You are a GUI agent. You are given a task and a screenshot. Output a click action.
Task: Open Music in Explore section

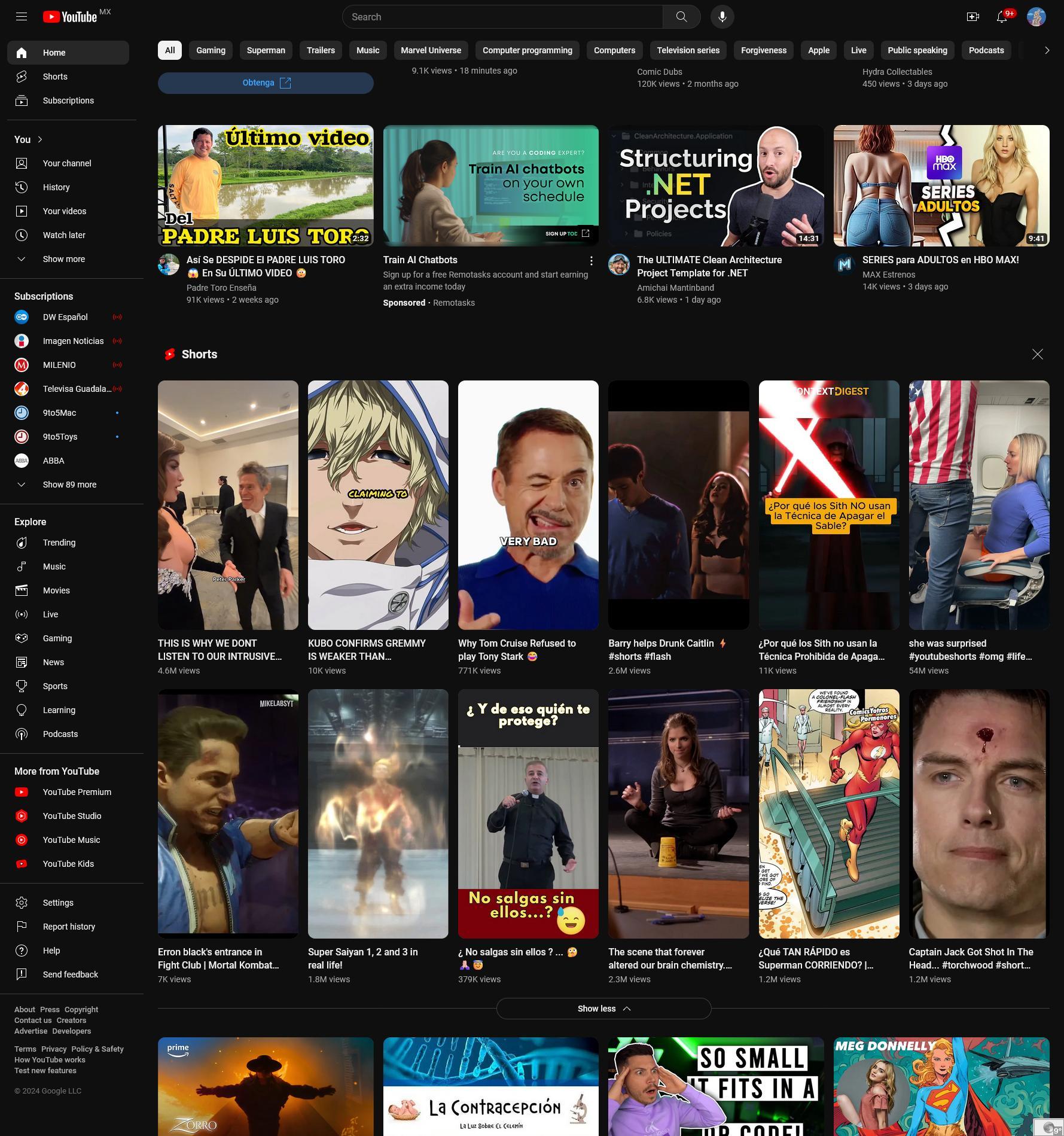[x=68, y=567]
